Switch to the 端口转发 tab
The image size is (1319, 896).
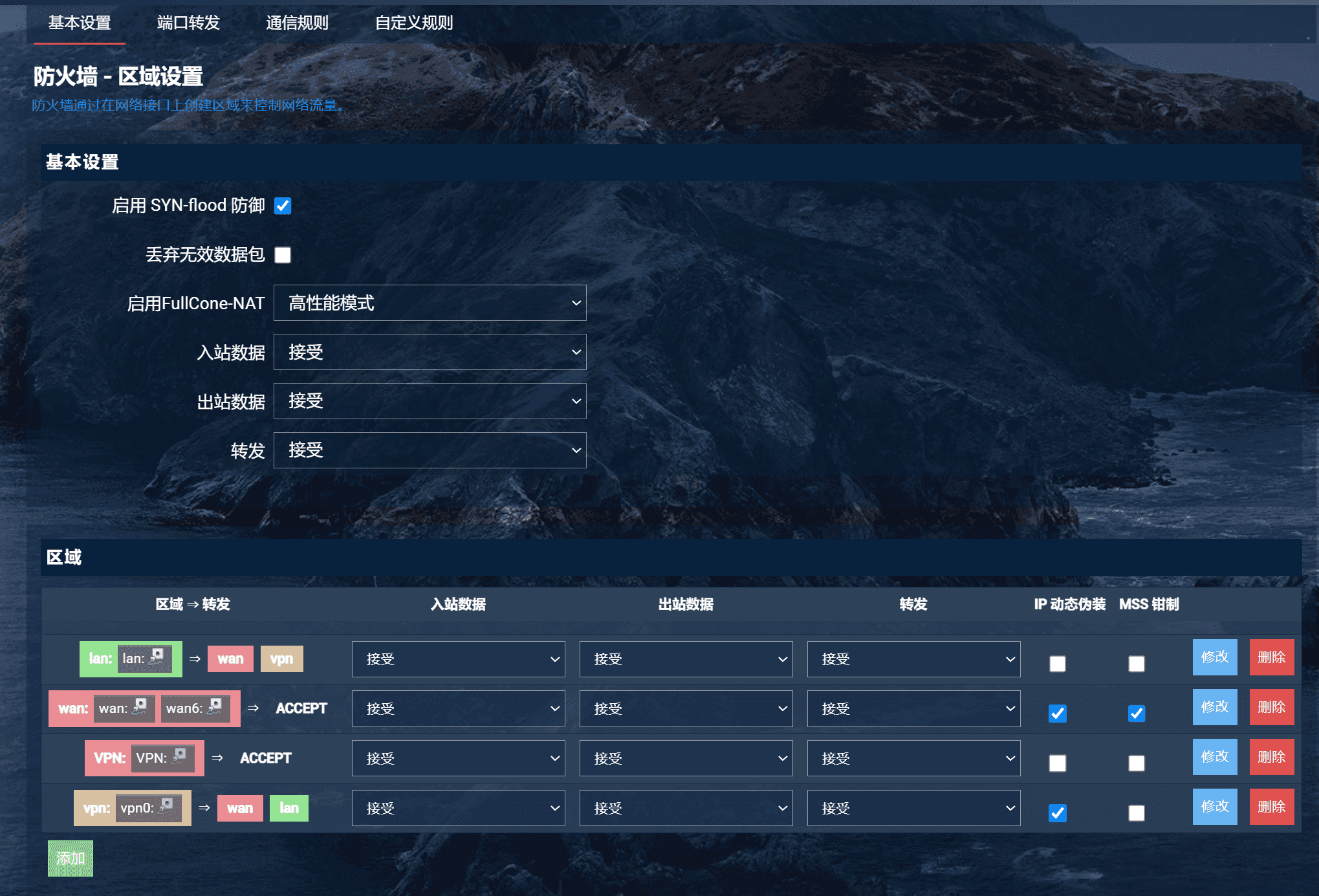(x=188, y=23)
